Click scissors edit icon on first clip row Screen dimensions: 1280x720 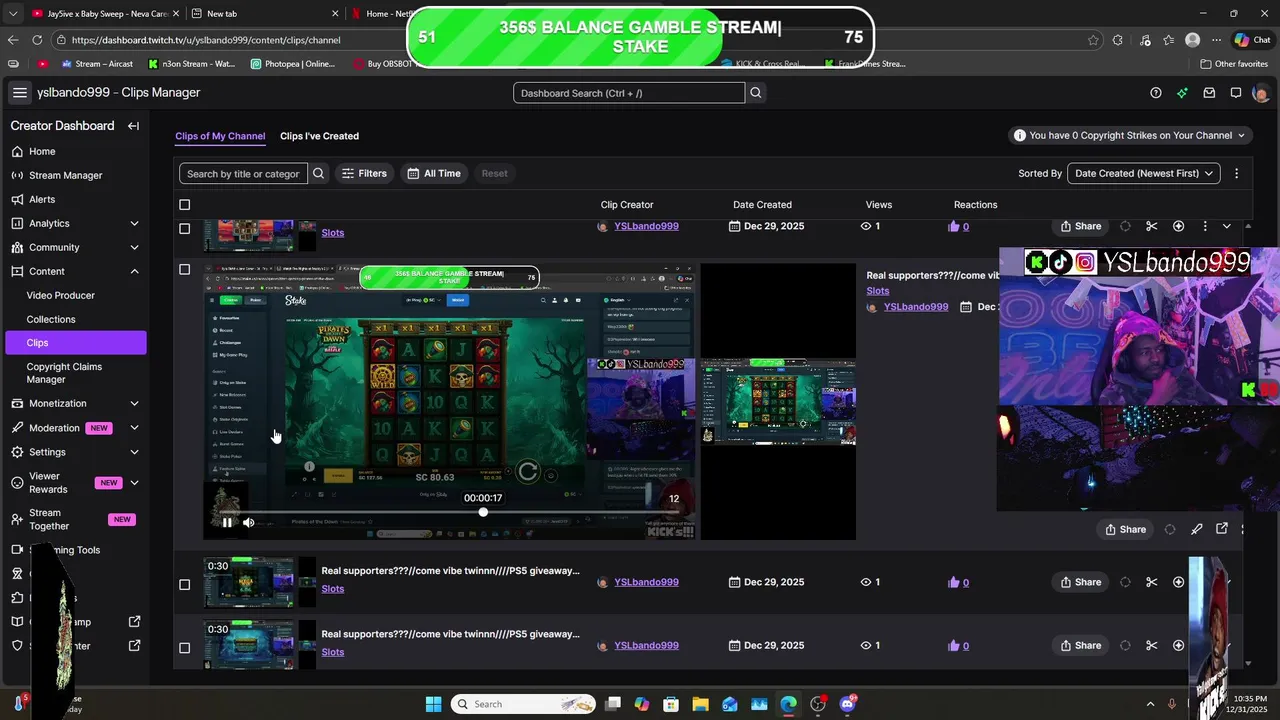tap(1151, 226)
